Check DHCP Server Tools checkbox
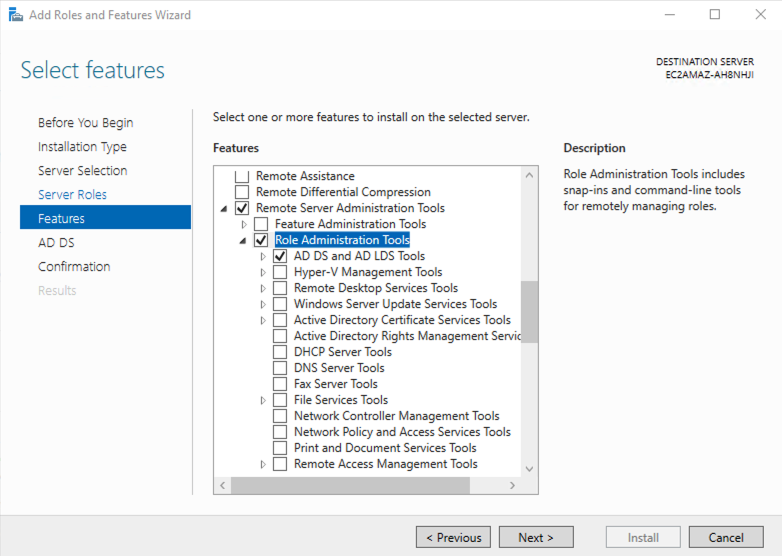 click(280, 352)
